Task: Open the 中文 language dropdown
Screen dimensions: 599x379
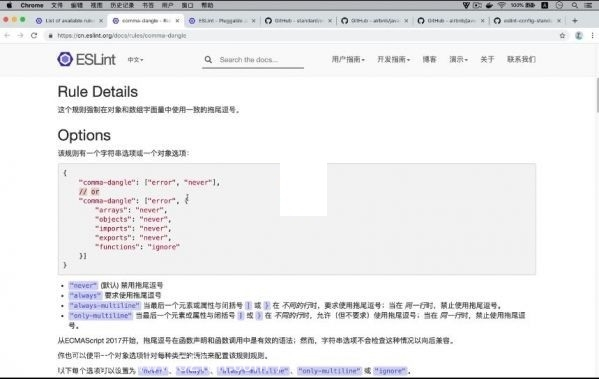Action: [135, 60]
